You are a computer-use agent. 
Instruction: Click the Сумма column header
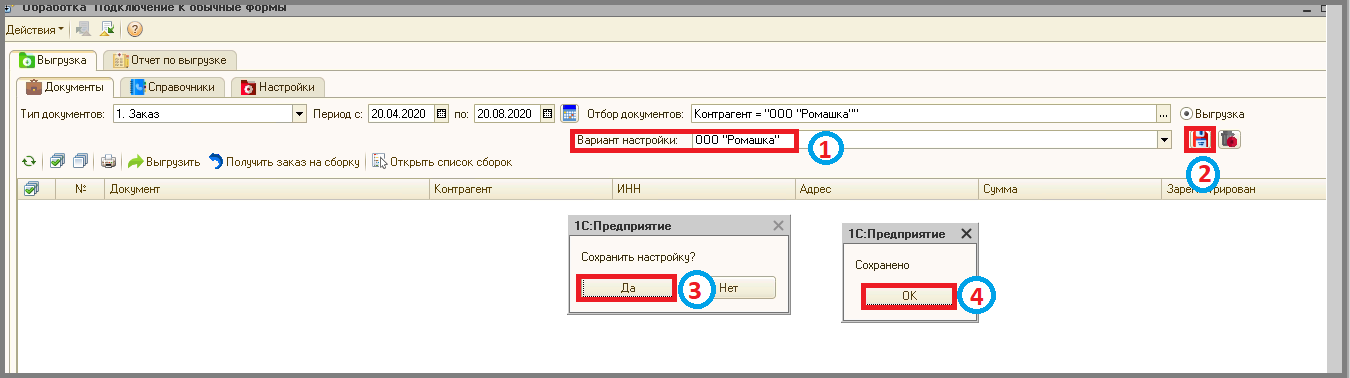tap(1070, 188)
